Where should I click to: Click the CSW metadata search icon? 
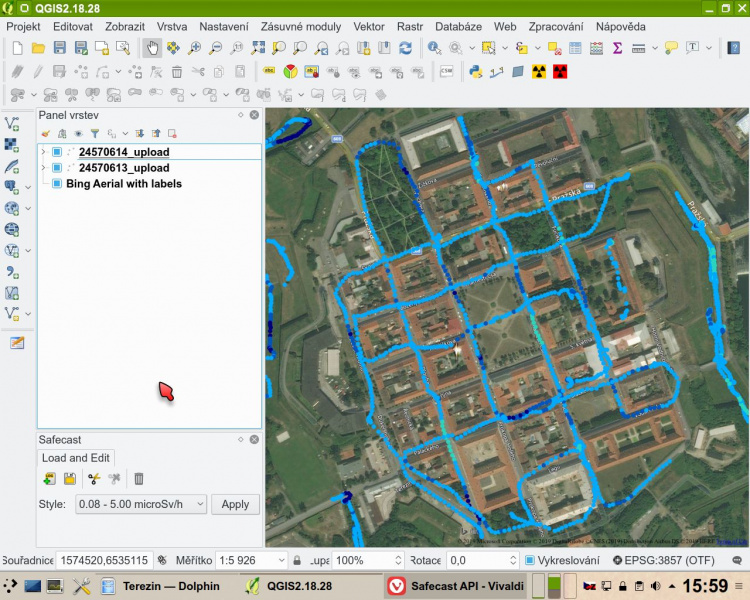pos(446,72)
